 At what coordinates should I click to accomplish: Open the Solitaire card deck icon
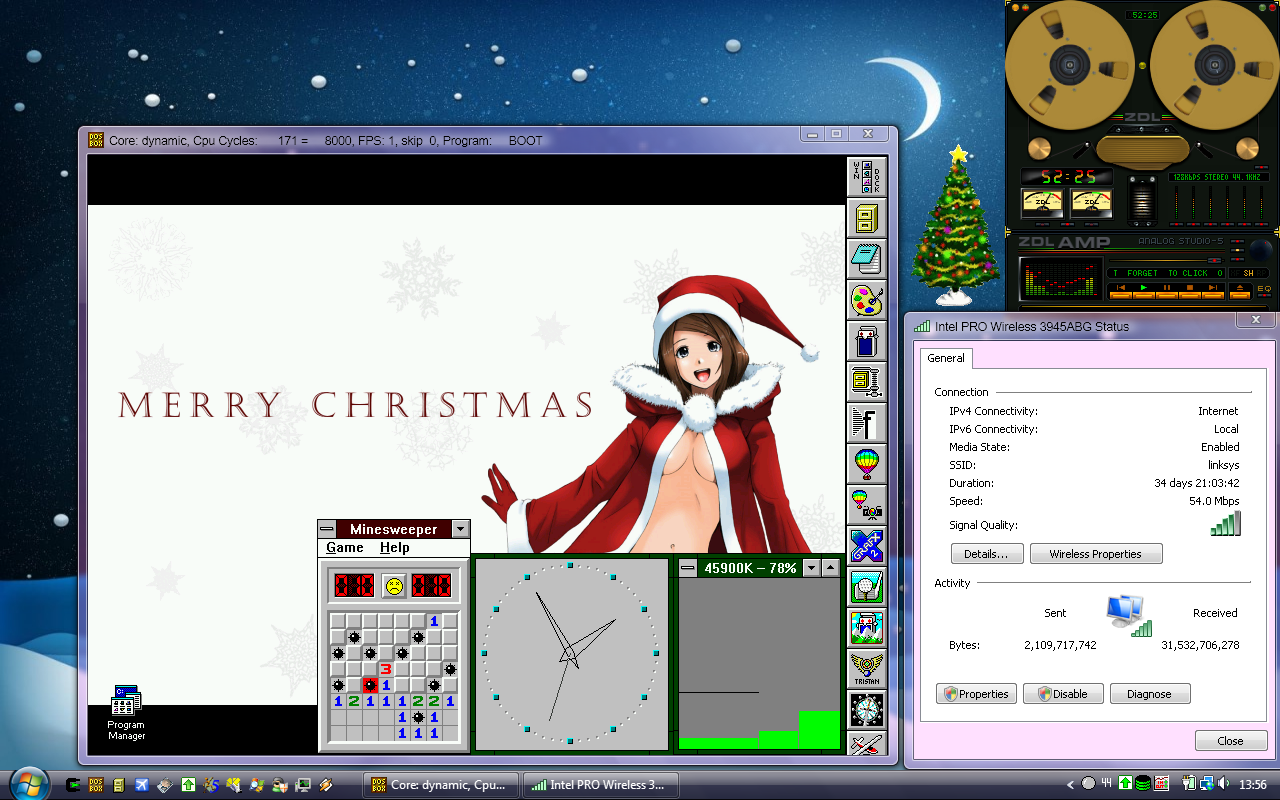(x=867, y=341)
